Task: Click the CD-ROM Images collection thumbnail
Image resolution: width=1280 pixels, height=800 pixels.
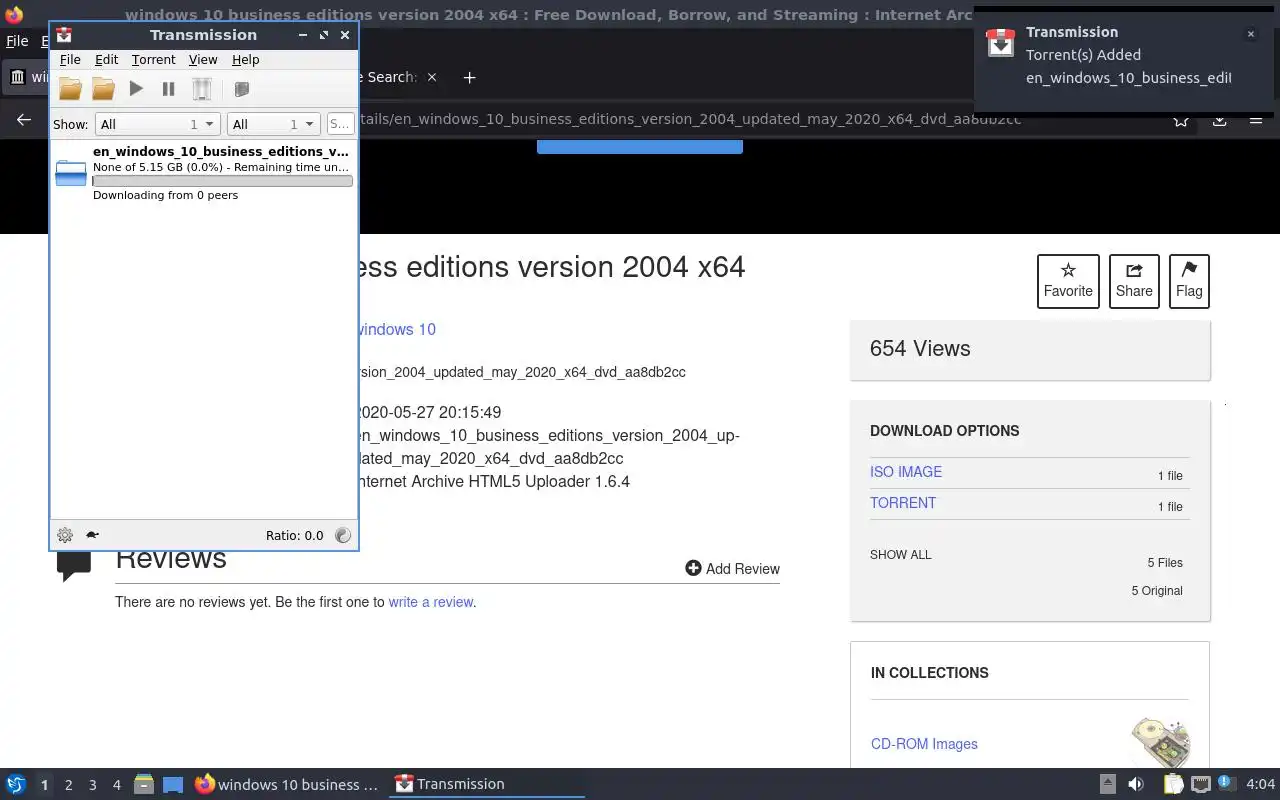Action: 1161,743
